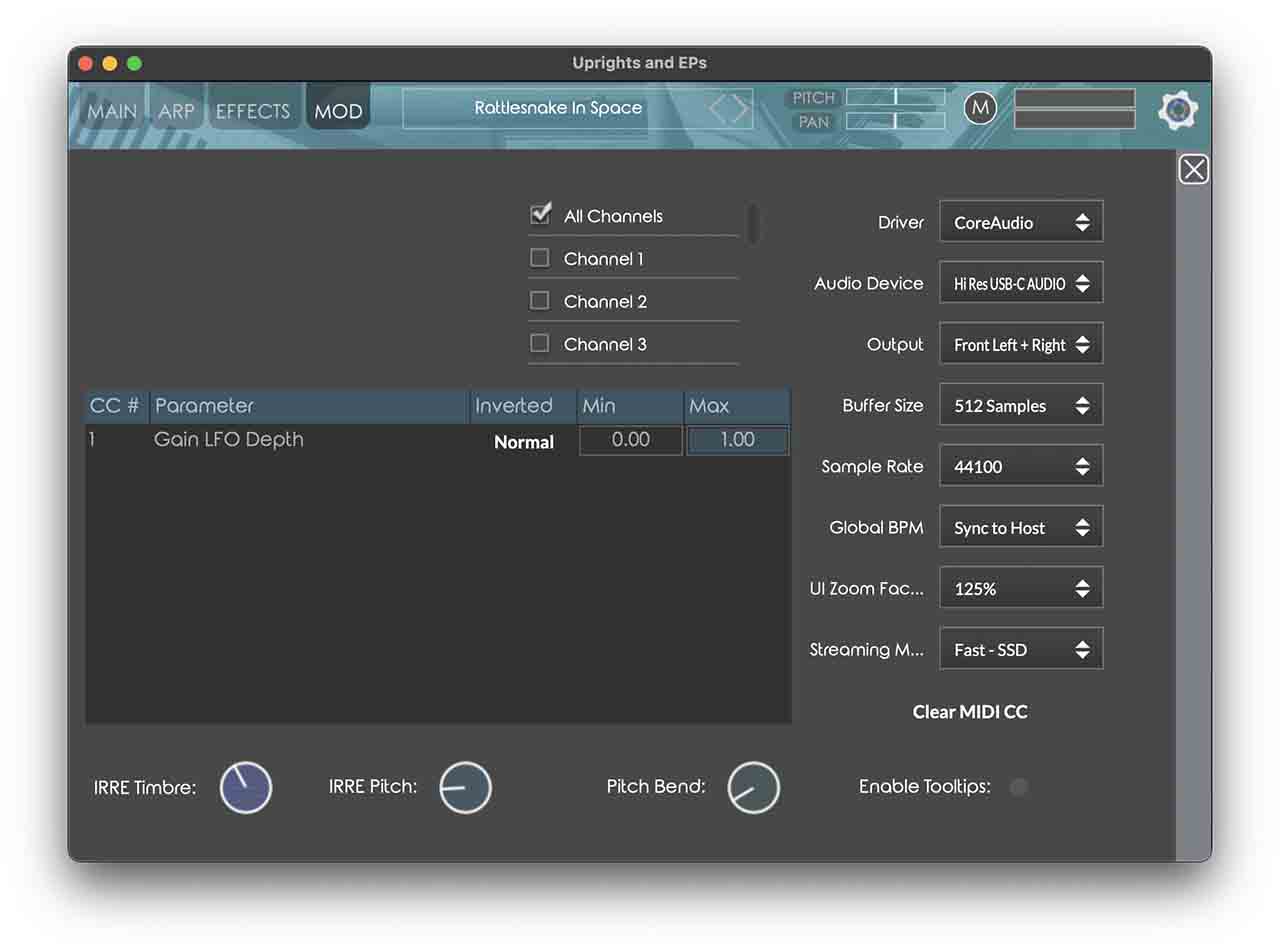
Task: Open the Buffer Size dropdown
Action: tap(1020, 406)
